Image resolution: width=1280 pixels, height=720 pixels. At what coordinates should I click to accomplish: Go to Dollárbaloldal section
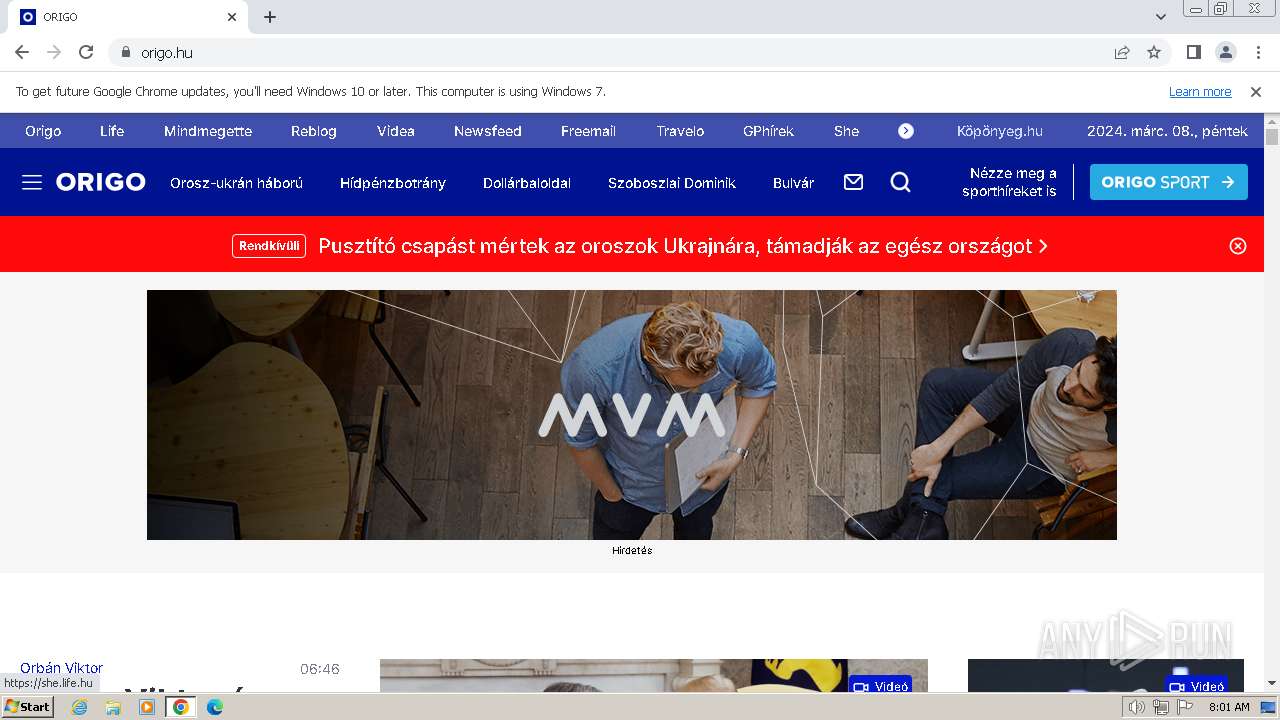(527, 183)
